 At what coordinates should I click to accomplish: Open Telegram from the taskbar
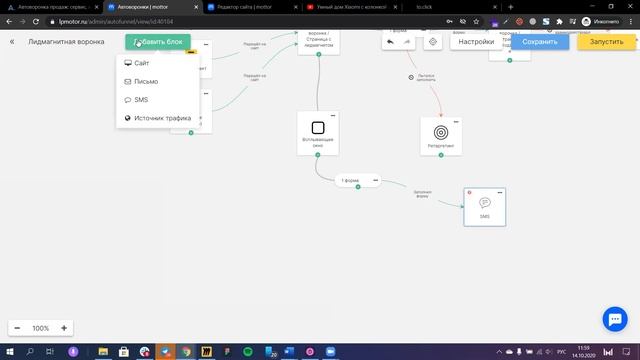coord(165,351)
